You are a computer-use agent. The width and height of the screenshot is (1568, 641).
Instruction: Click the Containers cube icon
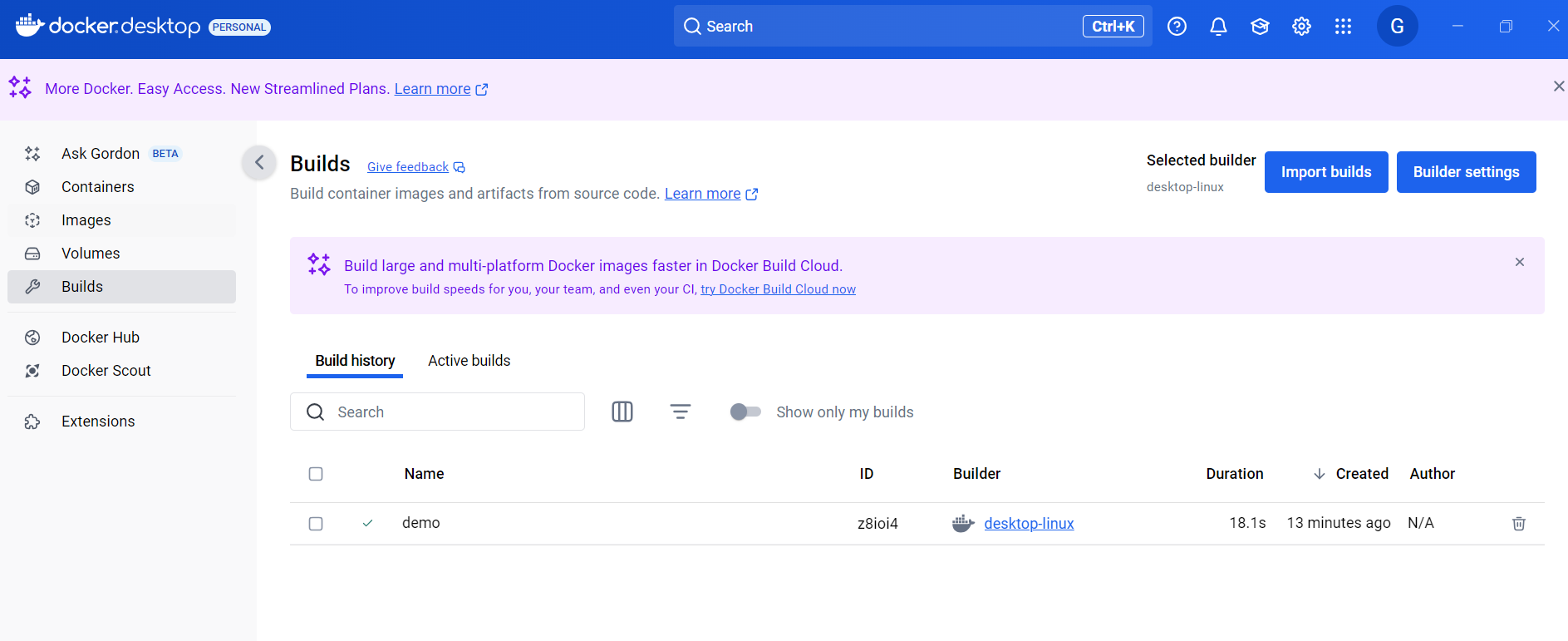32,187
